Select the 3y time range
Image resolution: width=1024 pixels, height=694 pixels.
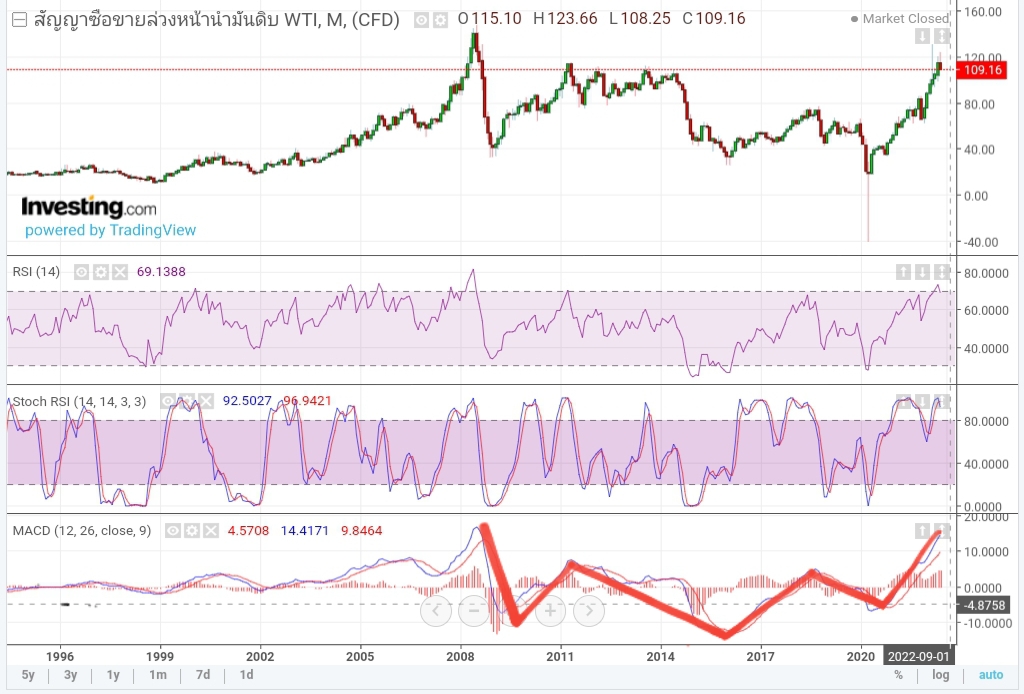pyautogui.click(x=71, y=675)
